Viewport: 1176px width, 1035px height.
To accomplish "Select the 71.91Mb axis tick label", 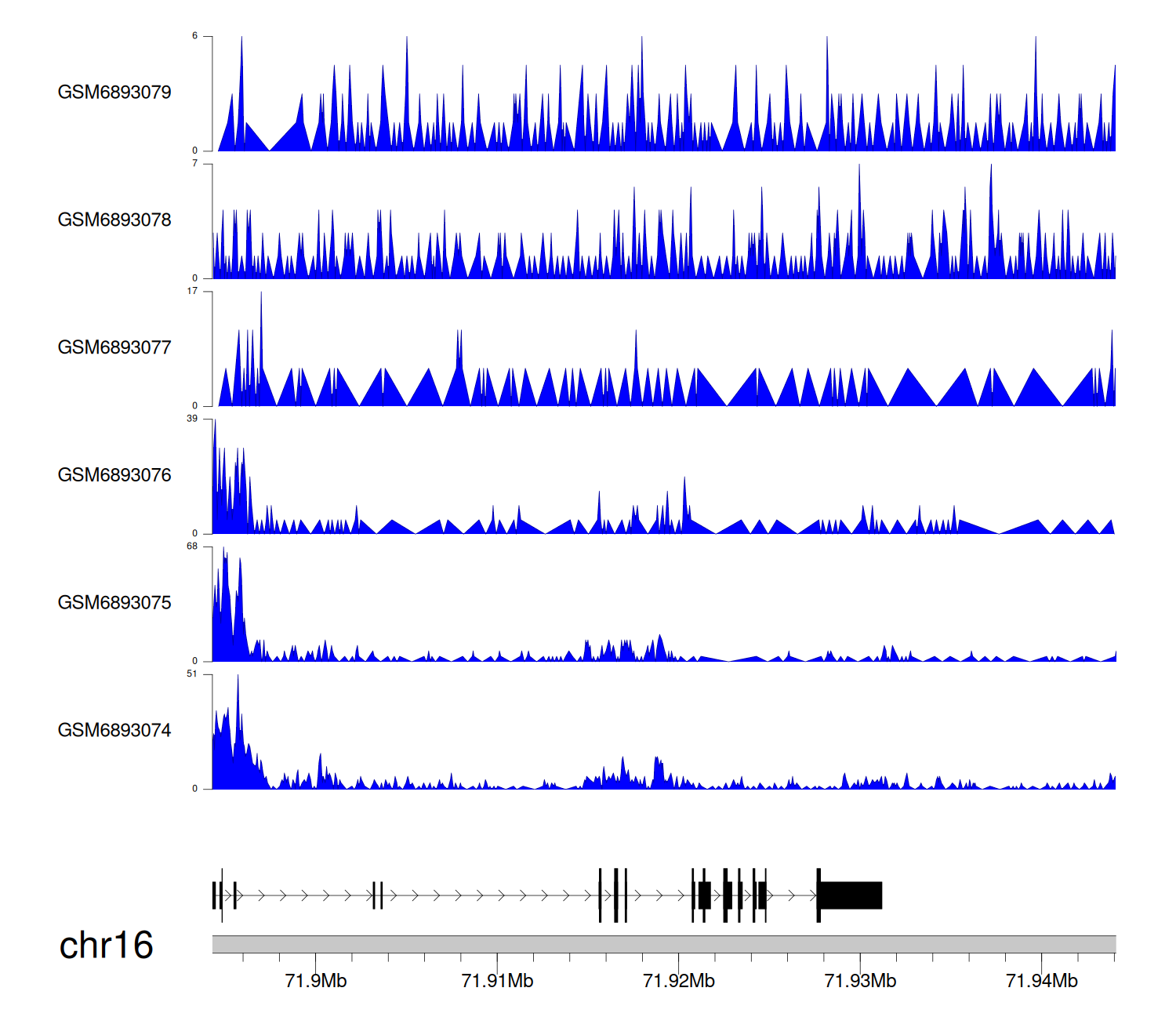I will coord(497,981).
